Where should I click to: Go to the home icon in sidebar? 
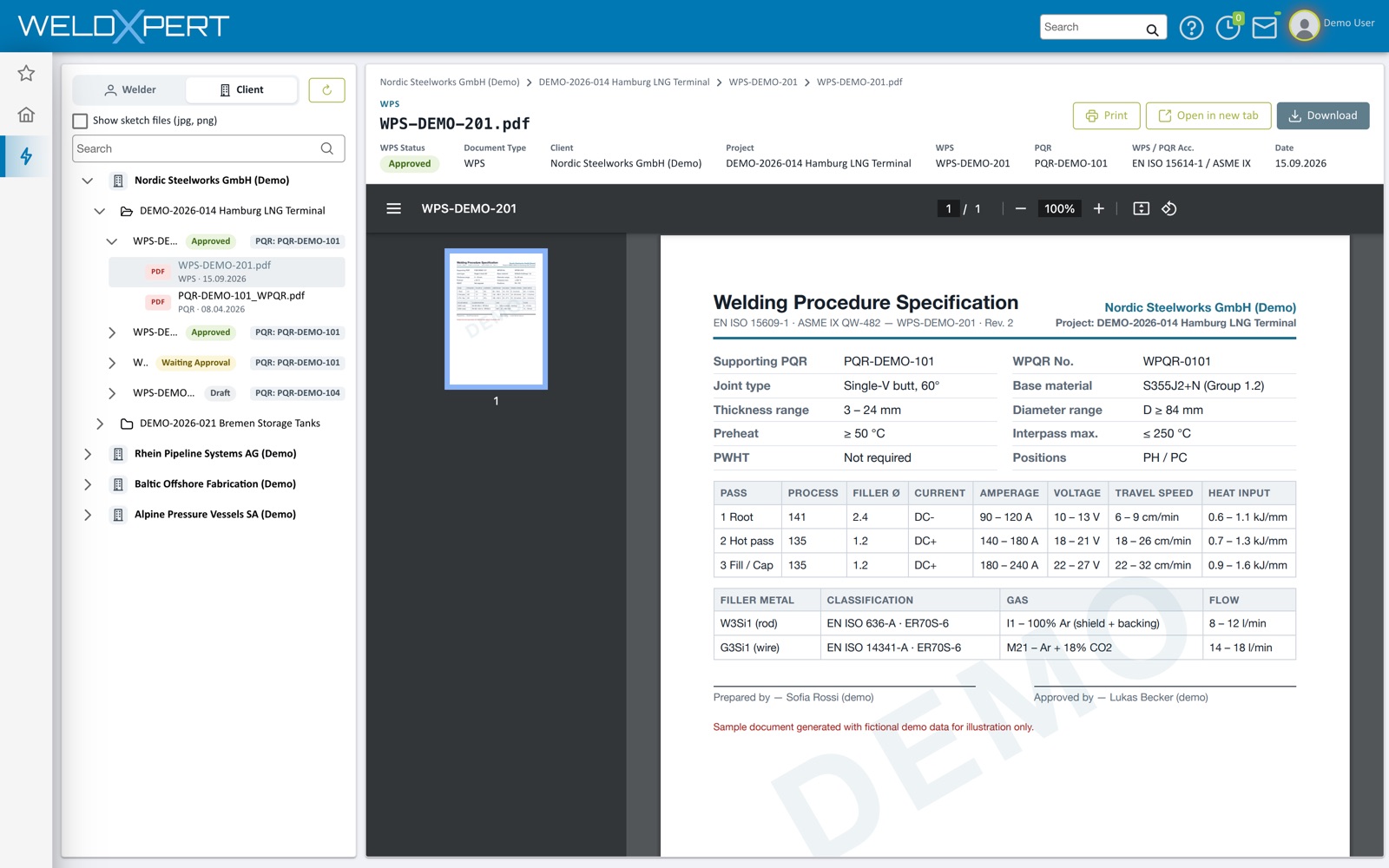tap(26, 115)
